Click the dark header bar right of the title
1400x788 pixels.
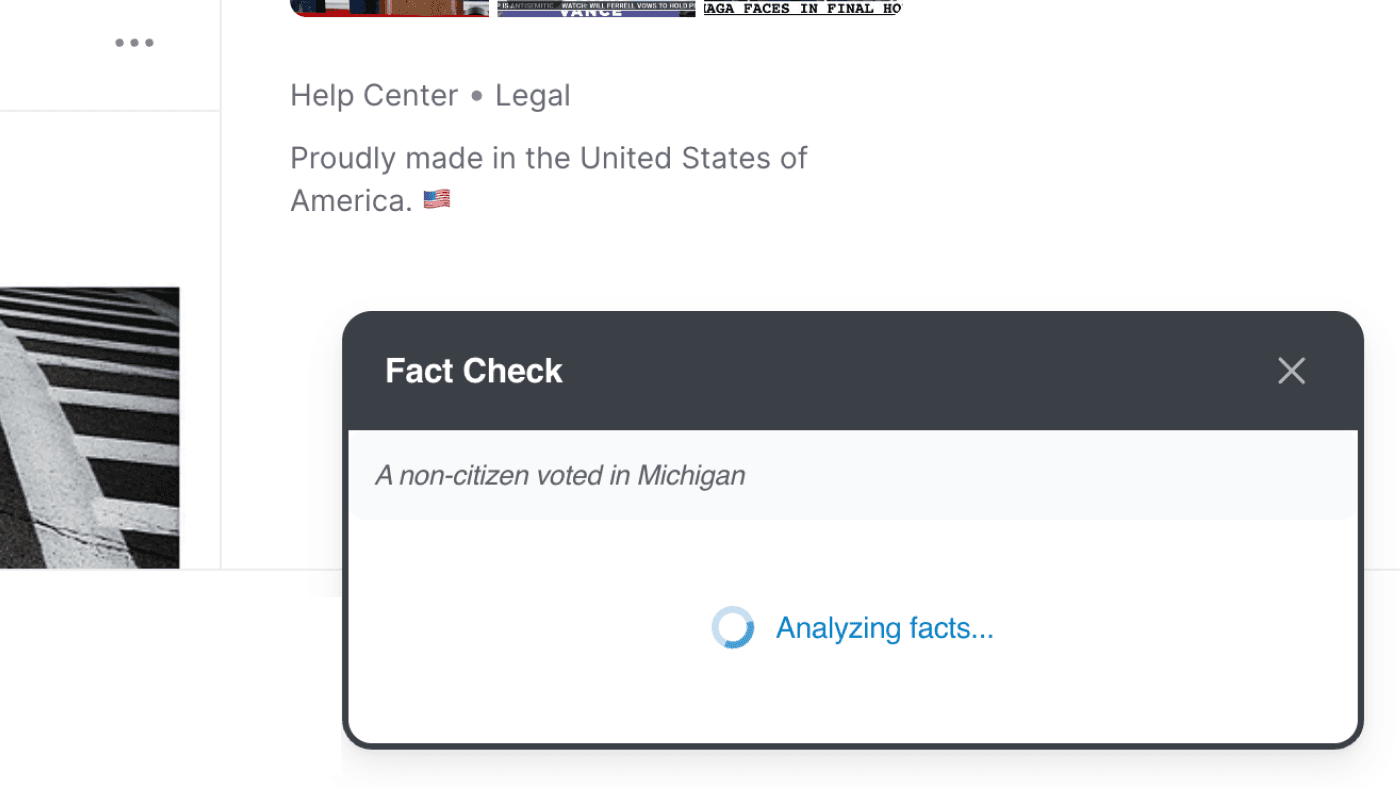900,371
